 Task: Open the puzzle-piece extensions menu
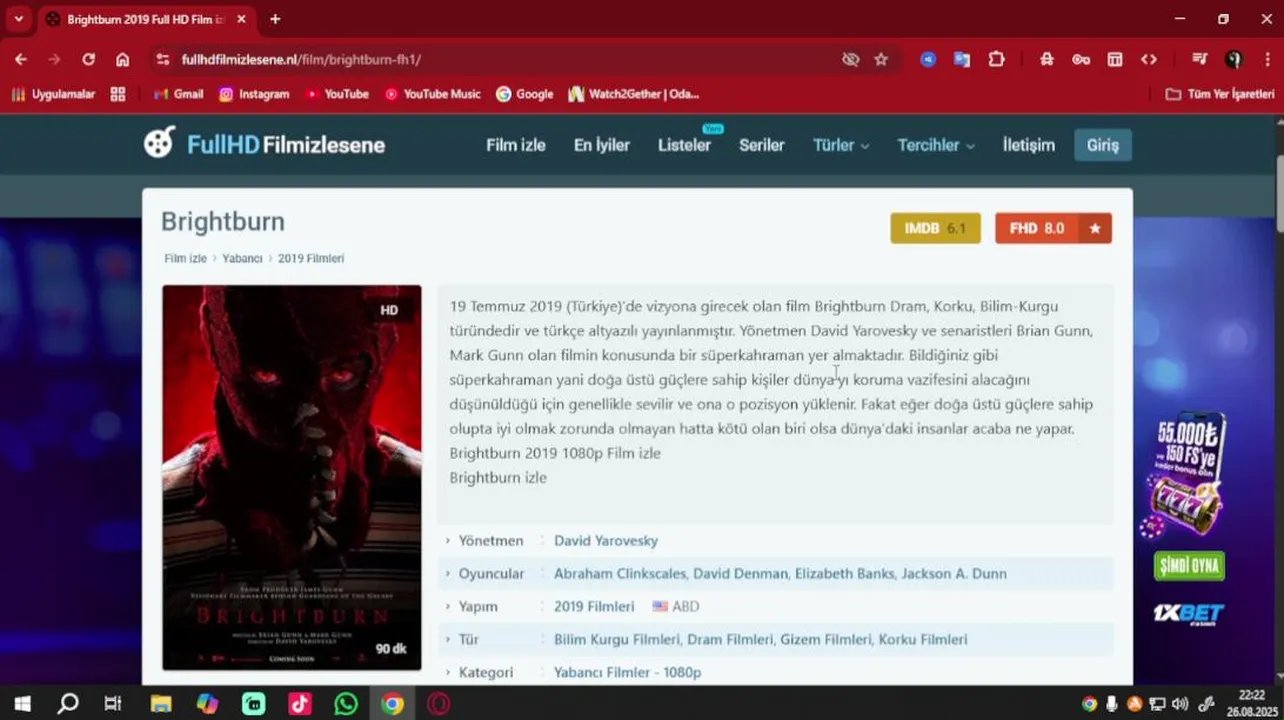[996, 59]
